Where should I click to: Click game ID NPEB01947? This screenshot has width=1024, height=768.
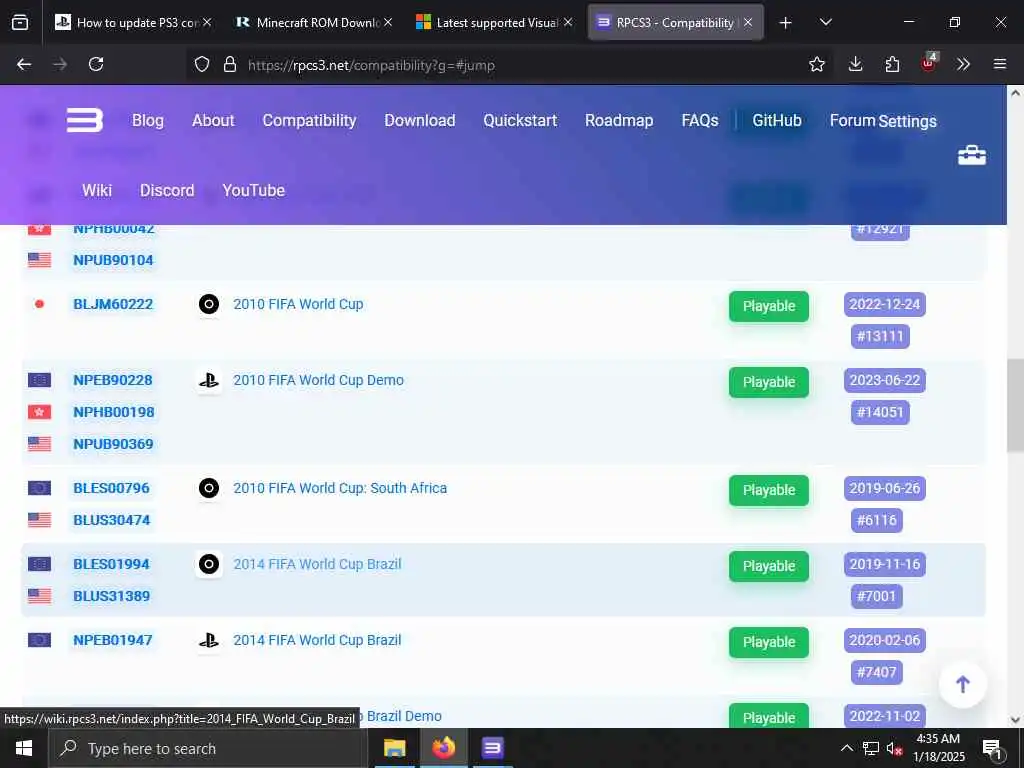[113, 640]
